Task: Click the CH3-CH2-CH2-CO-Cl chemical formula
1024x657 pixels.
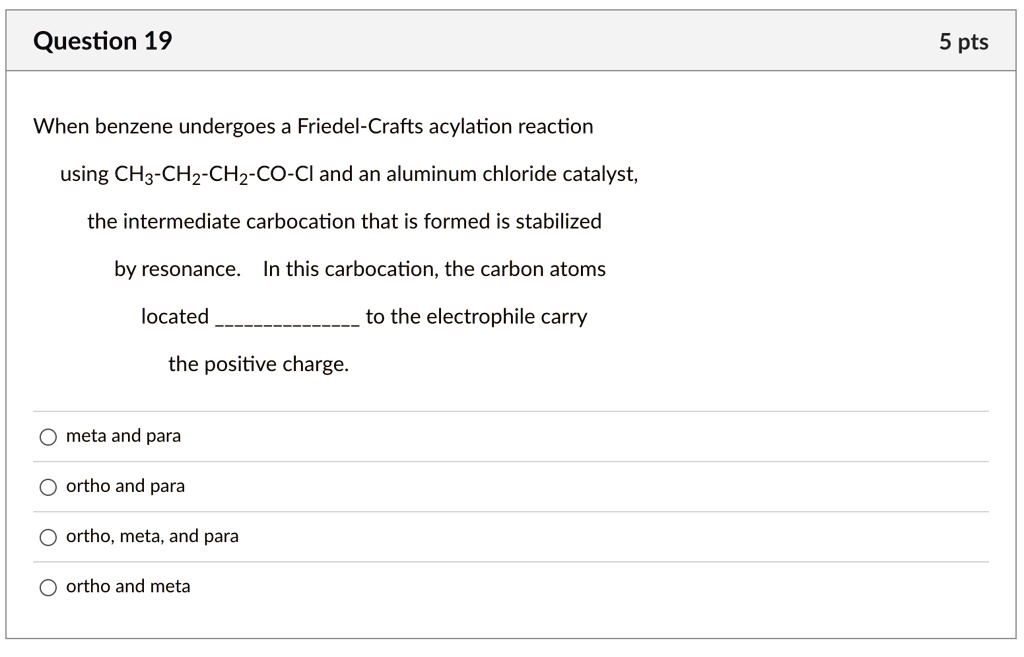Action: [x=214, y=174]
